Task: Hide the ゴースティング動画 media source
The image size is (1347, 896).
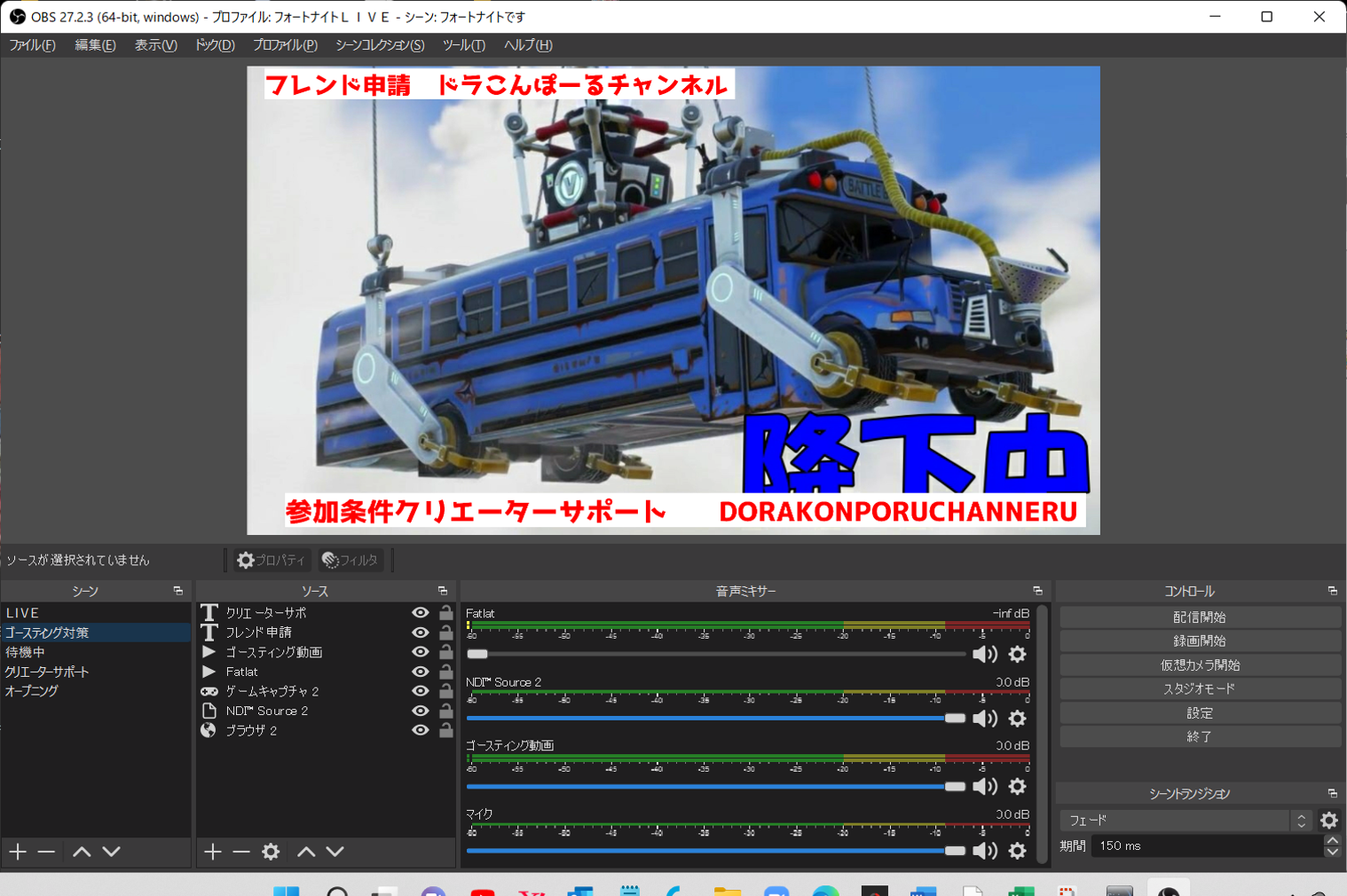Action: coord(421,651)
